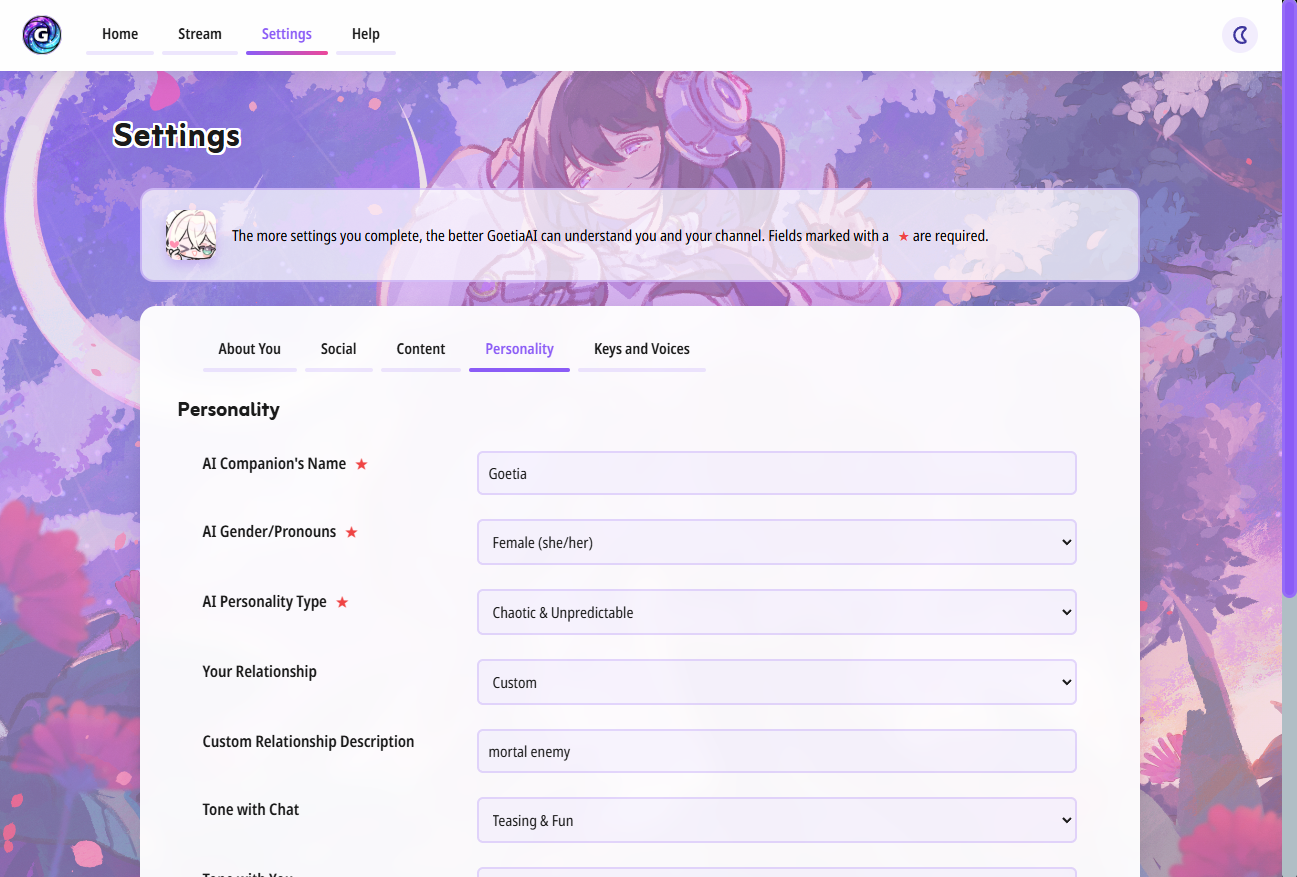Click the GoetiaAI logo icon
This screenshot has height=877, width=1297.
click(x=41, y=34)
